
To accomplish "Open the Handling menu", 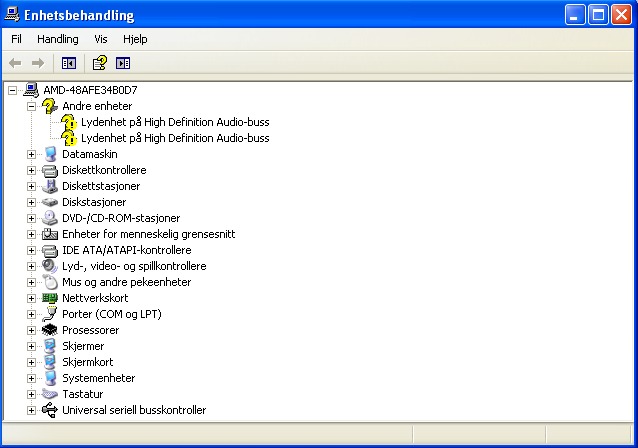I will click(58, 39).
